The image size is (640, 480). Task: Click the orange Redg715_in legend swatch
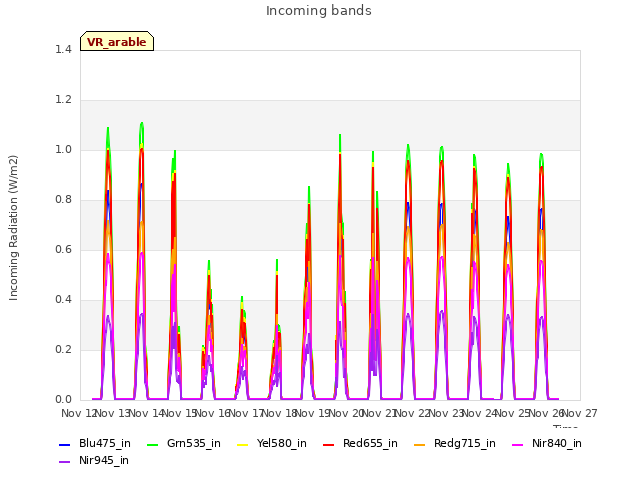click(x=420, y=444)
